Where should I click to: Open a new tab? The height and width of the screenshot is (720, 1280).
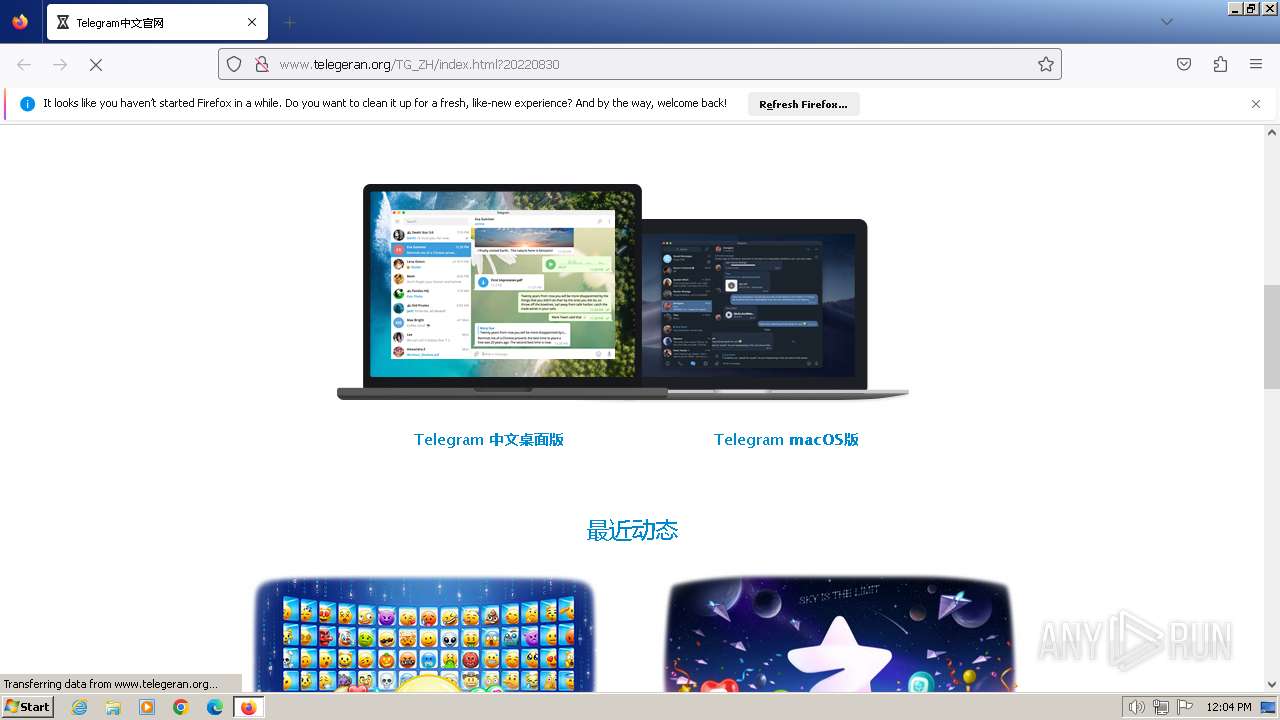[290, 22]
